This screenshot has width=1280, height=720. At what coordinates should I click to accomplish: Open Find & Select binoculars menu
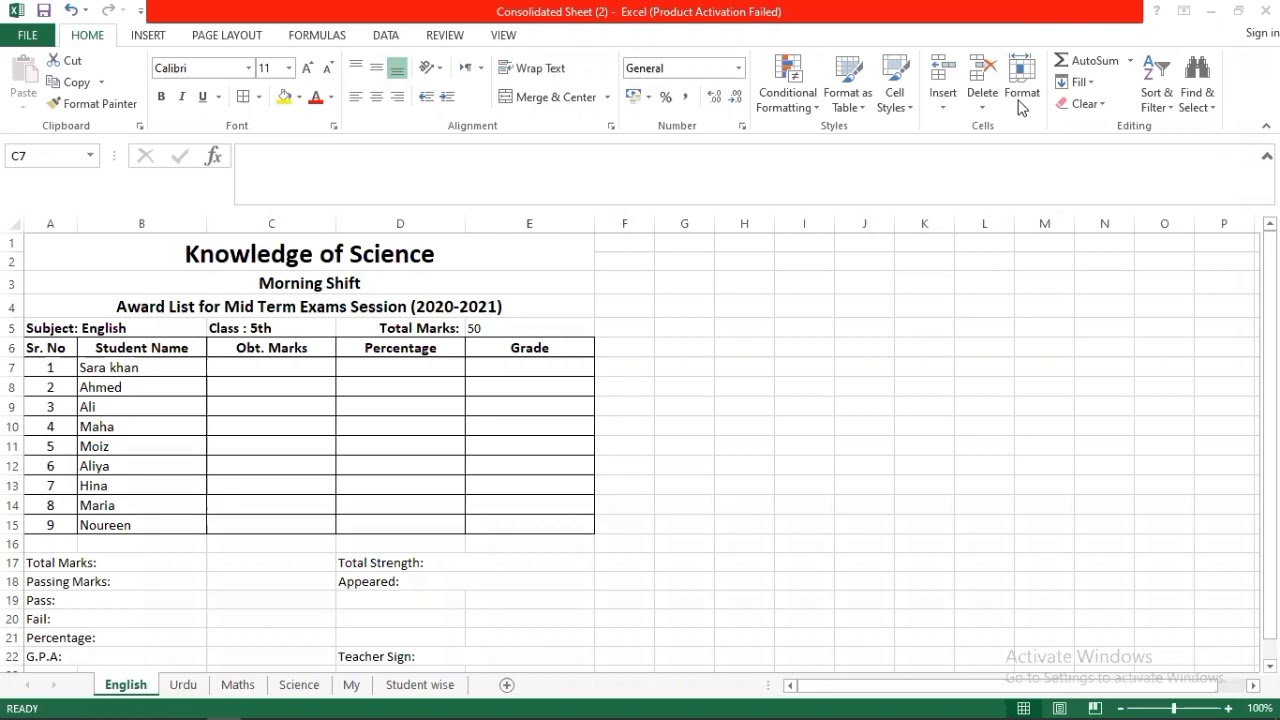click(x=1197, y=85)
